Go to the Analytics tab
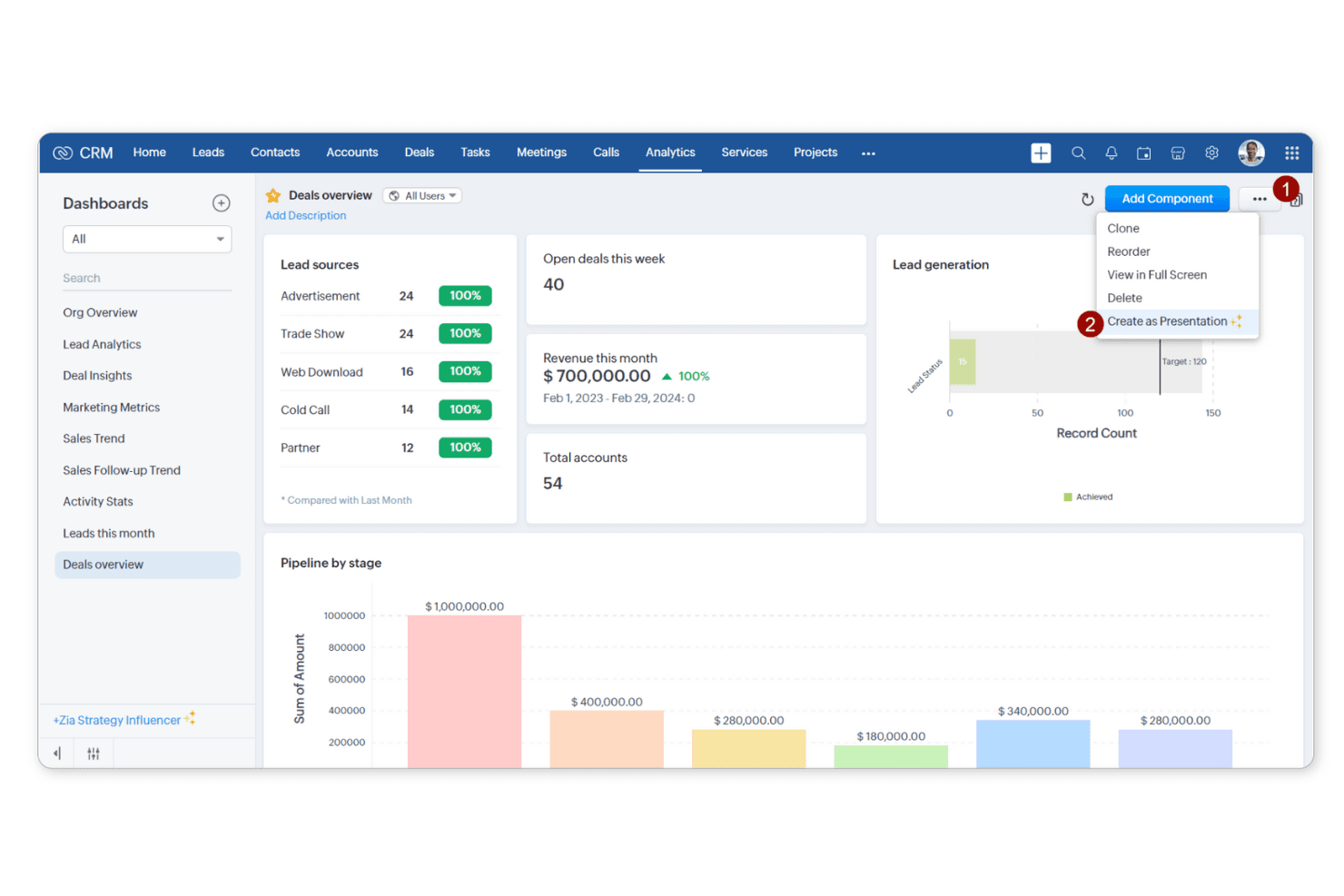This screenshot has height=896, width=1344. (x=670, y=153)
